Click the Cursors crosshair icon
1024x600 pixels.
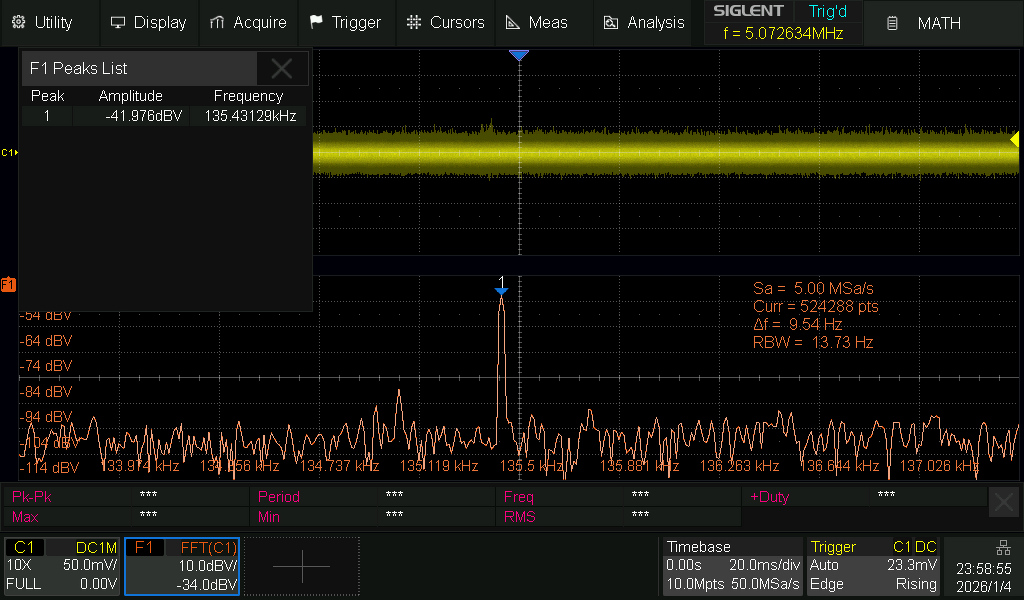[414, 22]
